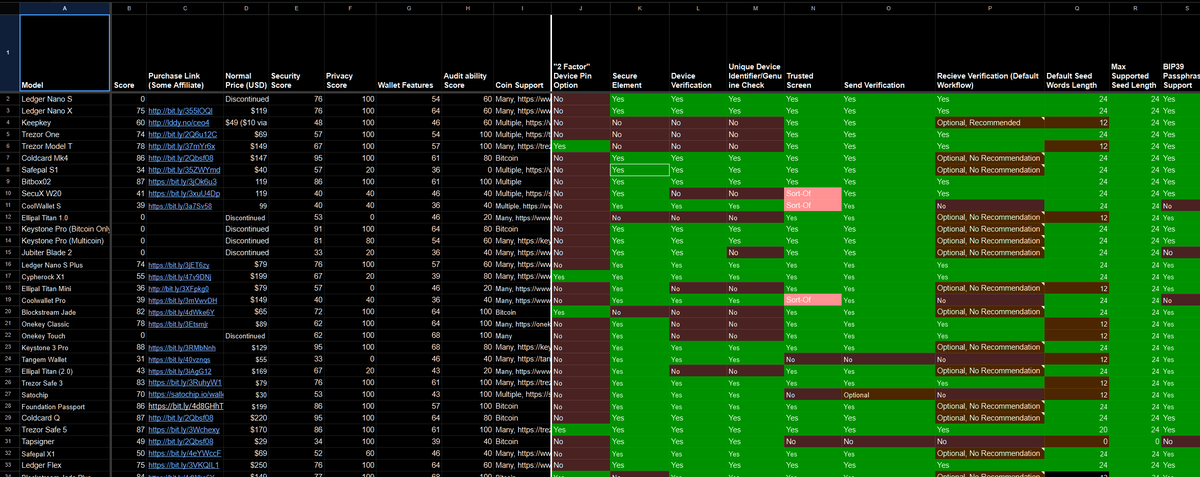
Task: Open Bitbox02 purchase link
Action: tap(183, 181)
